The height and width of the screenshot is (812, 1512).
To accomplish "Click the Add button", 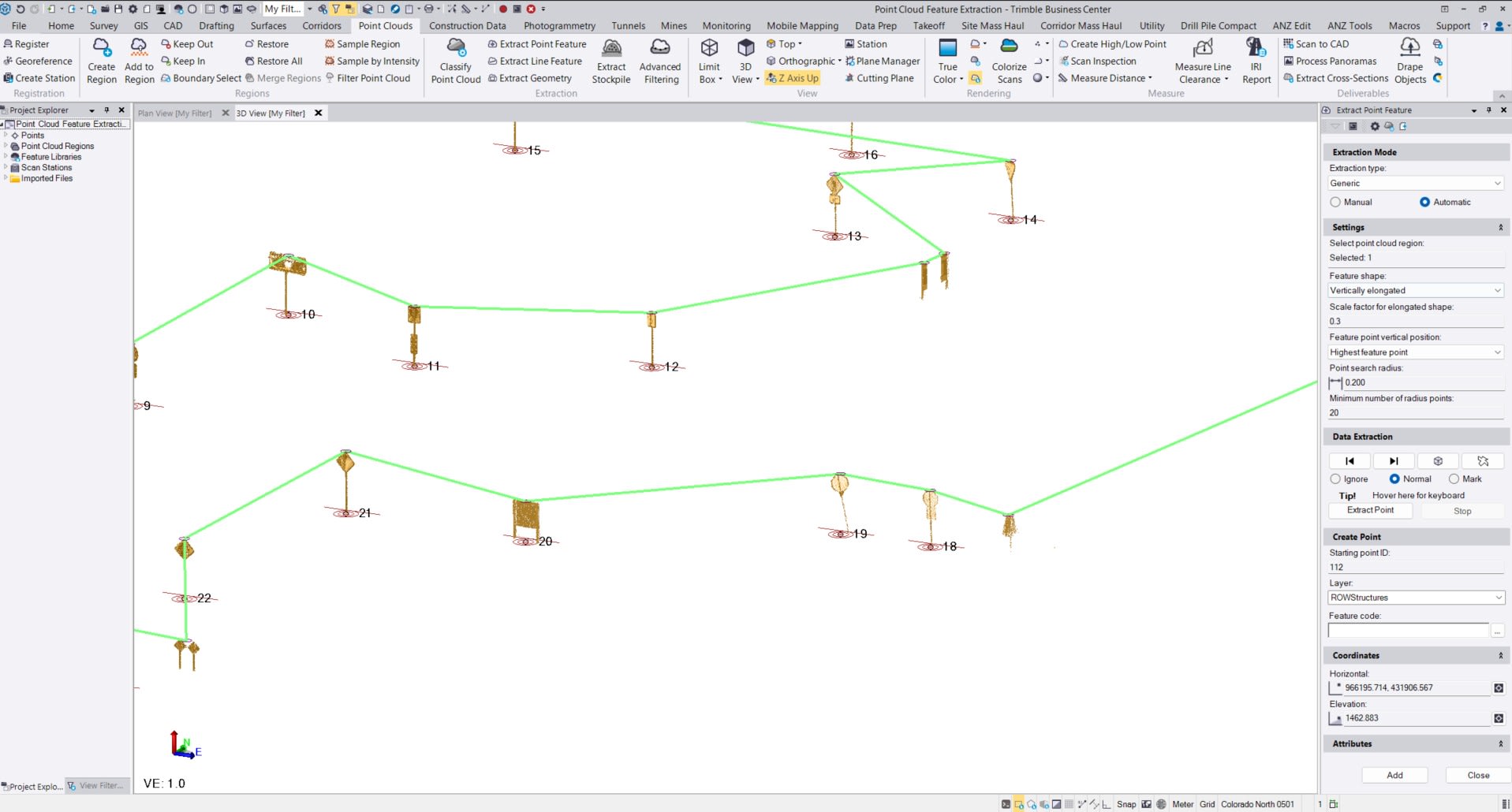I will click(1394, 776).
